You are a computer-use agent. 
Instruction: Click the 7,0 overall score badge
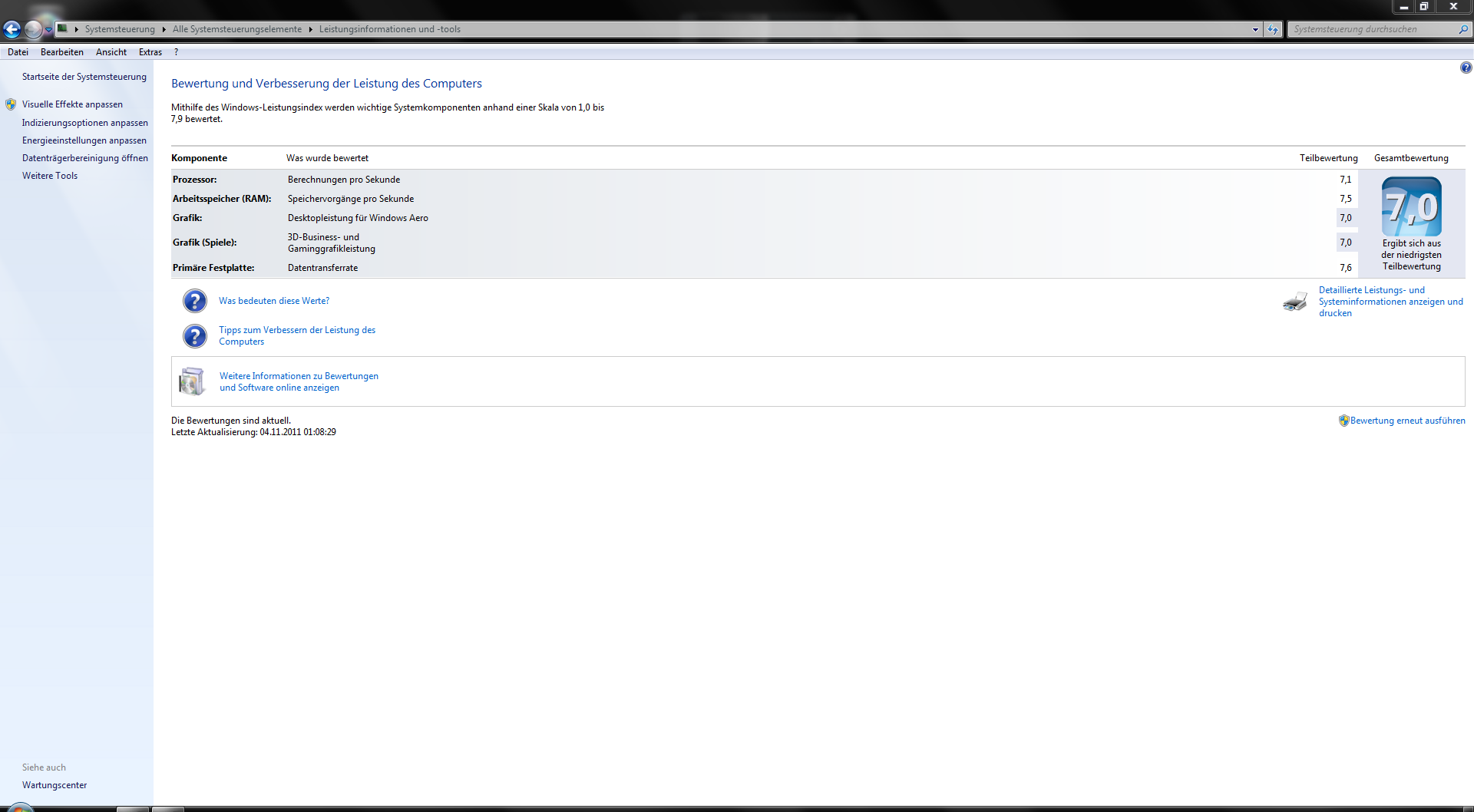point(1412,206)
